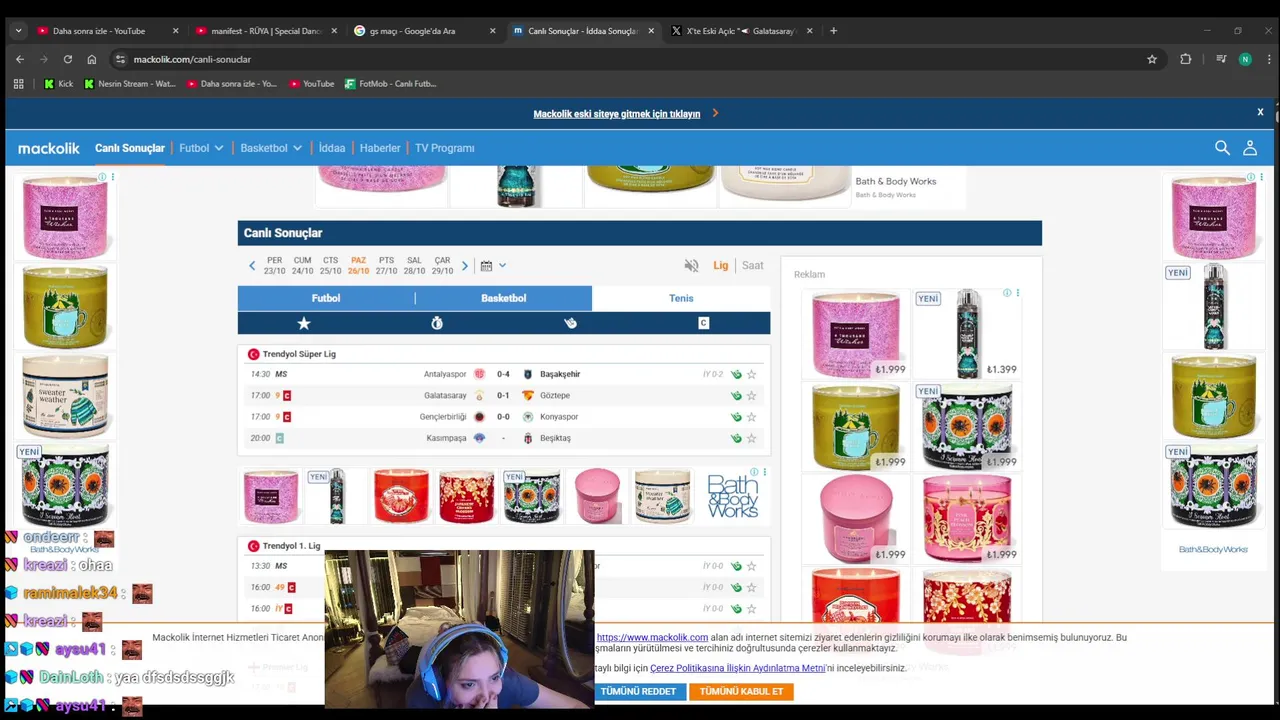Image resolution: width=1280 pixels, height=720 pixels.
Task: Sort matches by Lig
Action: click(720, 265)
